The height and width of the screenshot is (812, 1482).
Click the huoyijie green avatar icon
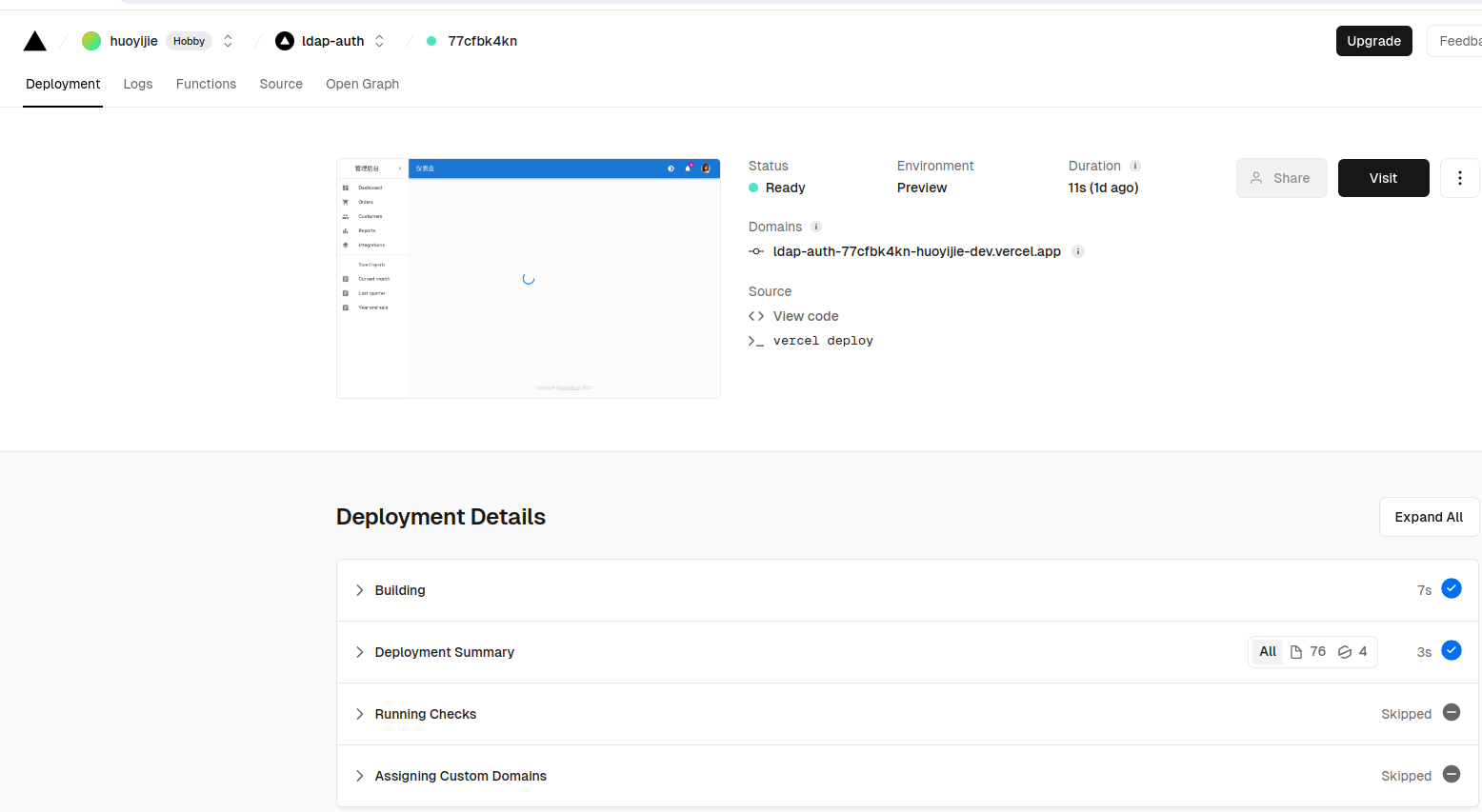91,41
